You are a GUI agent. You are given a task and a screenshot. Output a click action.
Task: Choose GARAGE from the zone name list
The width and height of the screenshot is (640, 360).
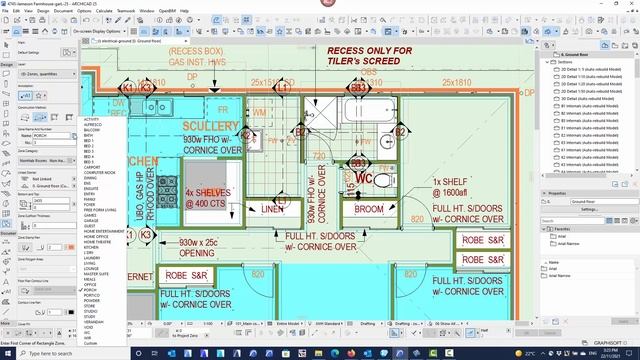(91, 220)
